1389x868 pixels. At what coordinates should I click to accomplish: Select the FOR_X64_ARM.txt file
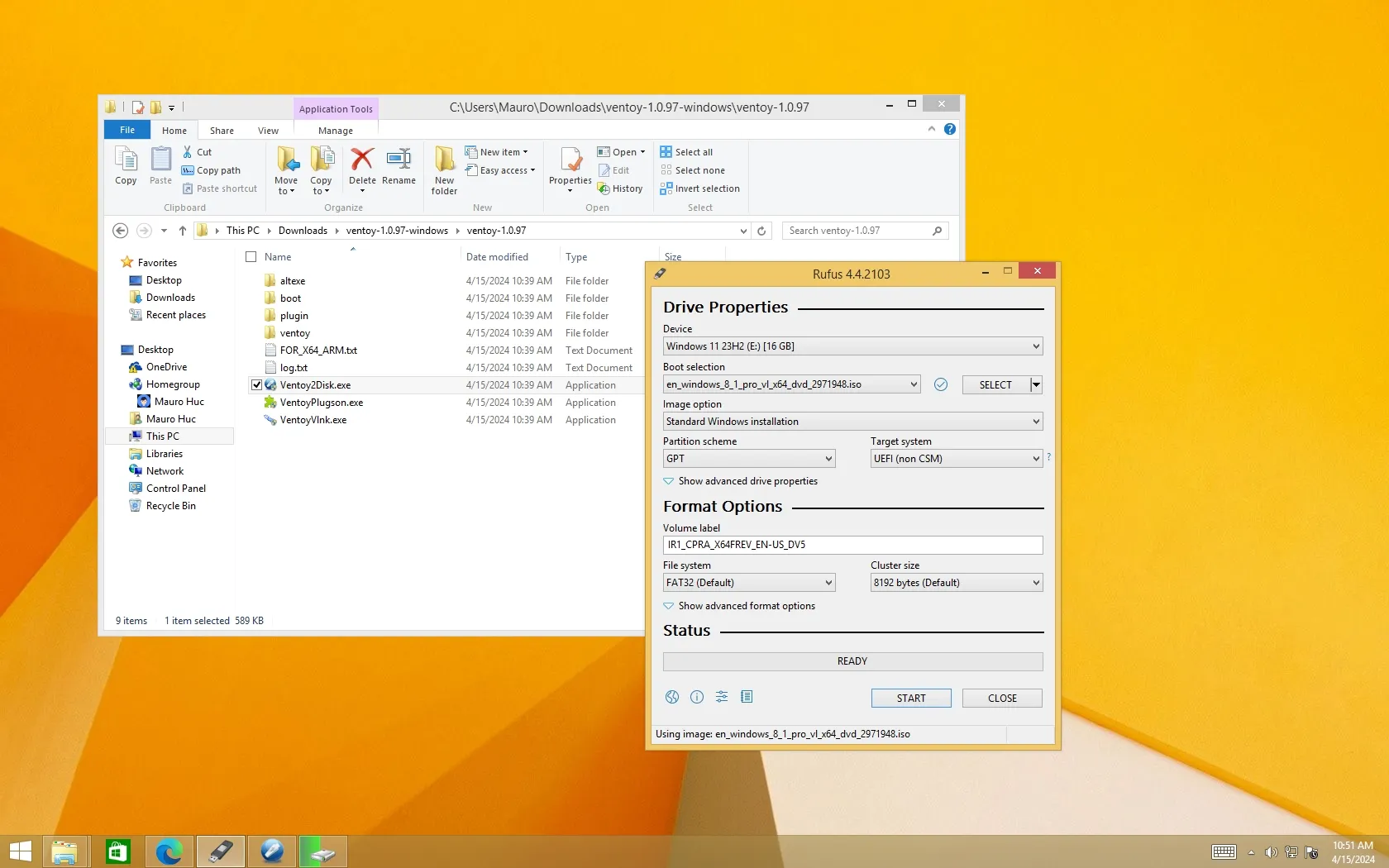click(x=318, y=351)
